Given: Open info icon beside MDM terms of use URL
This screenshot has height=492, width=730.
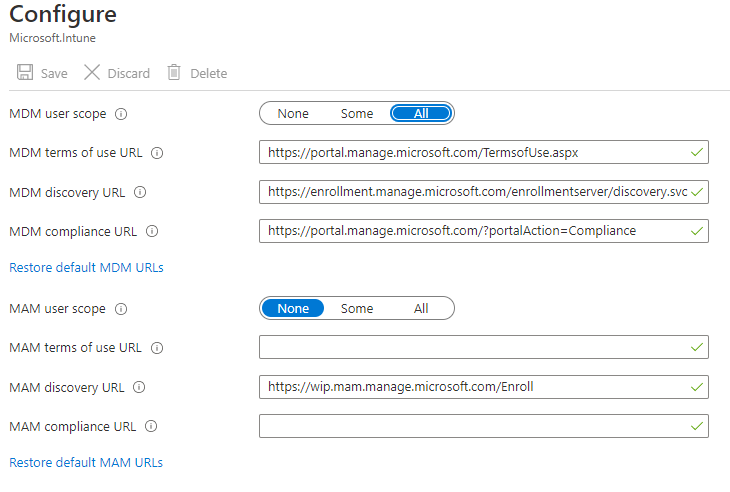Looking at the screenshot, I should click(157, 153).
